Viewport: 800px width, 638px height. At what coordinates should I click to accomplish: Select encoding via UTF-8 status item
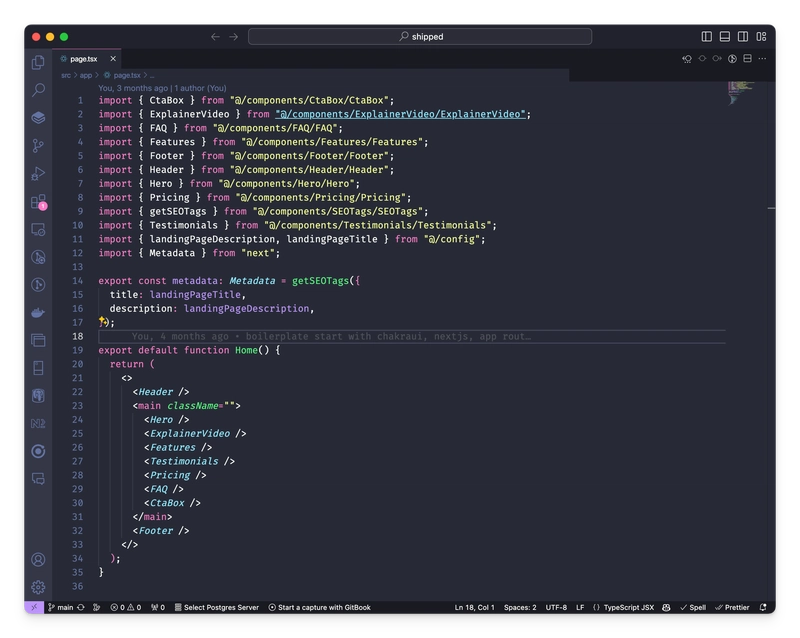[556, 607]
